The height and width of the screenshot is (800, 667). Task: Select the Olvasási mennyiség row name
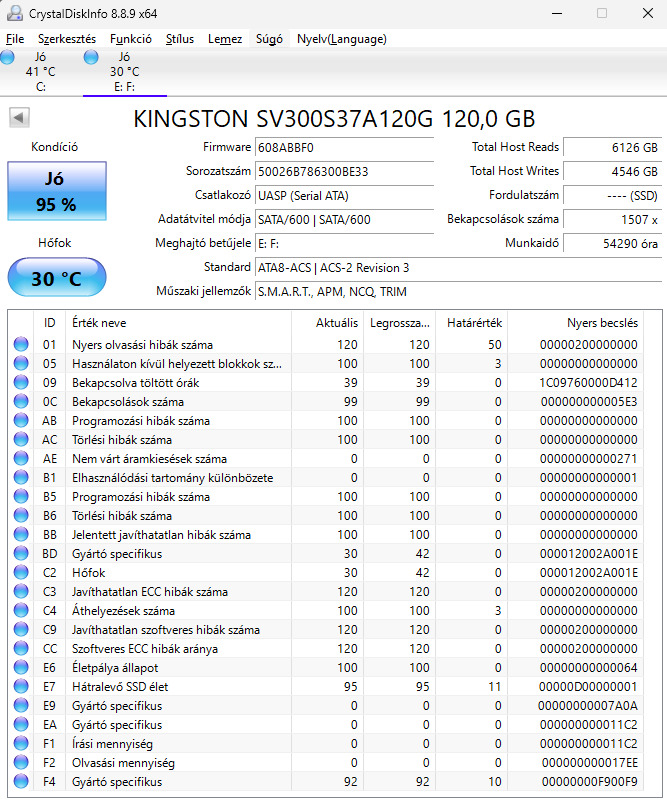click(123, 763)
